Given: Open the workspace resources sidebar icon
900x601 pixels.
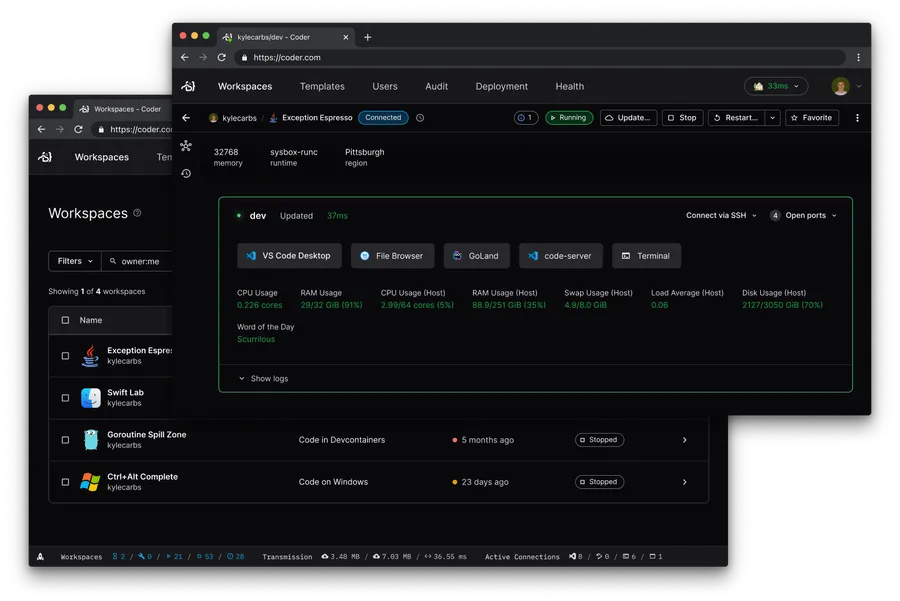Looking at the screenshot, I should [x=185, y=146].
